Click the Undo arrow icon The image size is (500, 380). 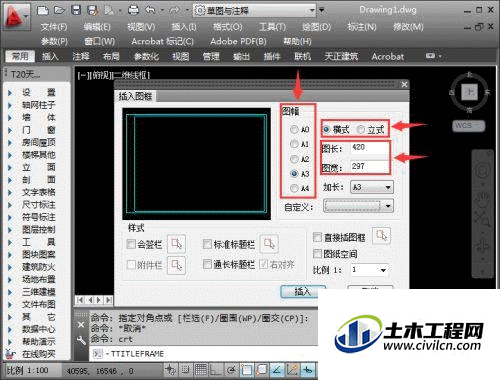[x=150, y=10]
